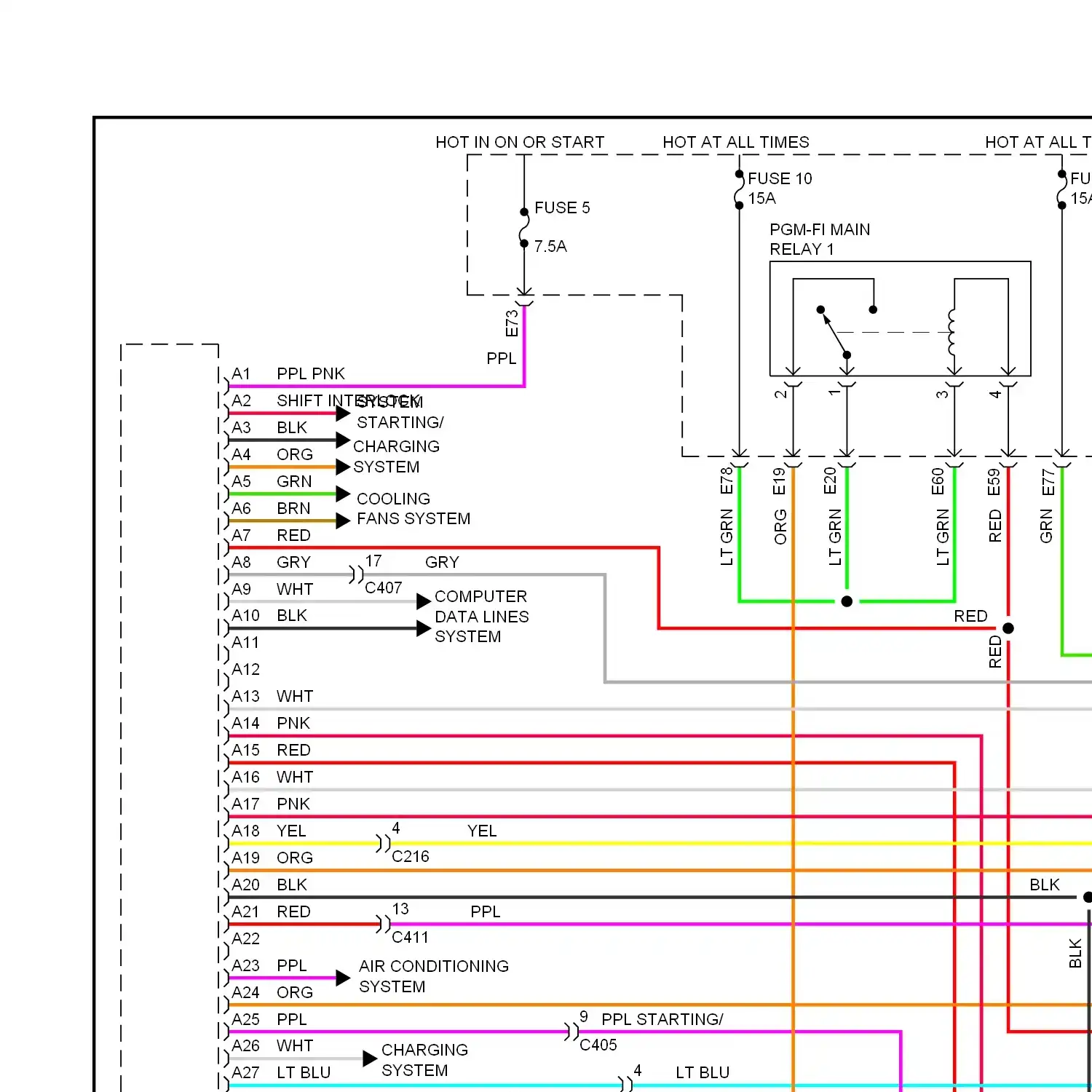
Task: Select the A20 pin label
Action: [245, 885]
